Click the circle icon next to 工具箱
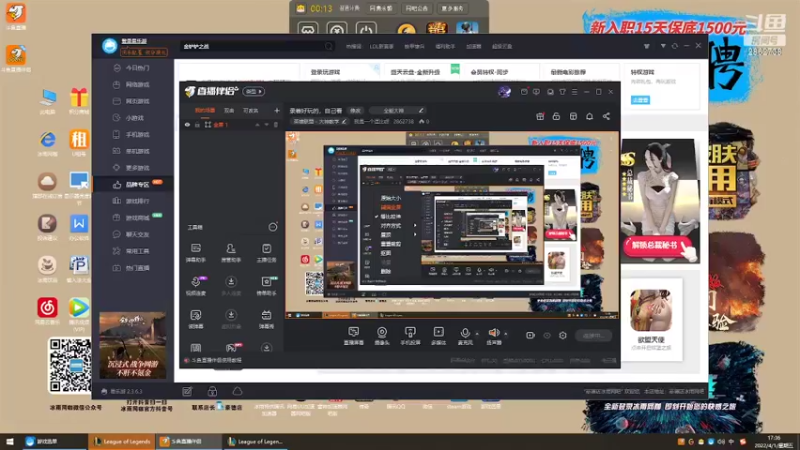This screenshot has height=450, width=800. [273, 227]
